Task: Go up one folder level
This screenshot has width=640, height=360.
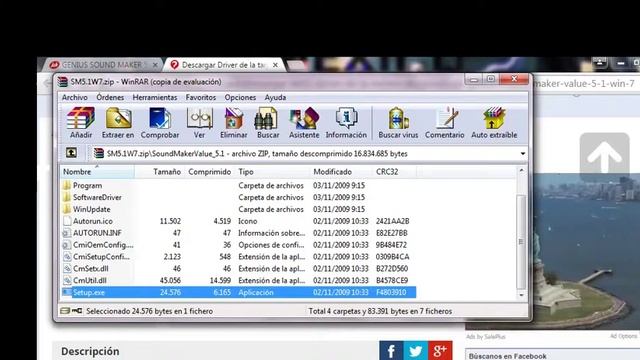Action: (x=71, y=153)
